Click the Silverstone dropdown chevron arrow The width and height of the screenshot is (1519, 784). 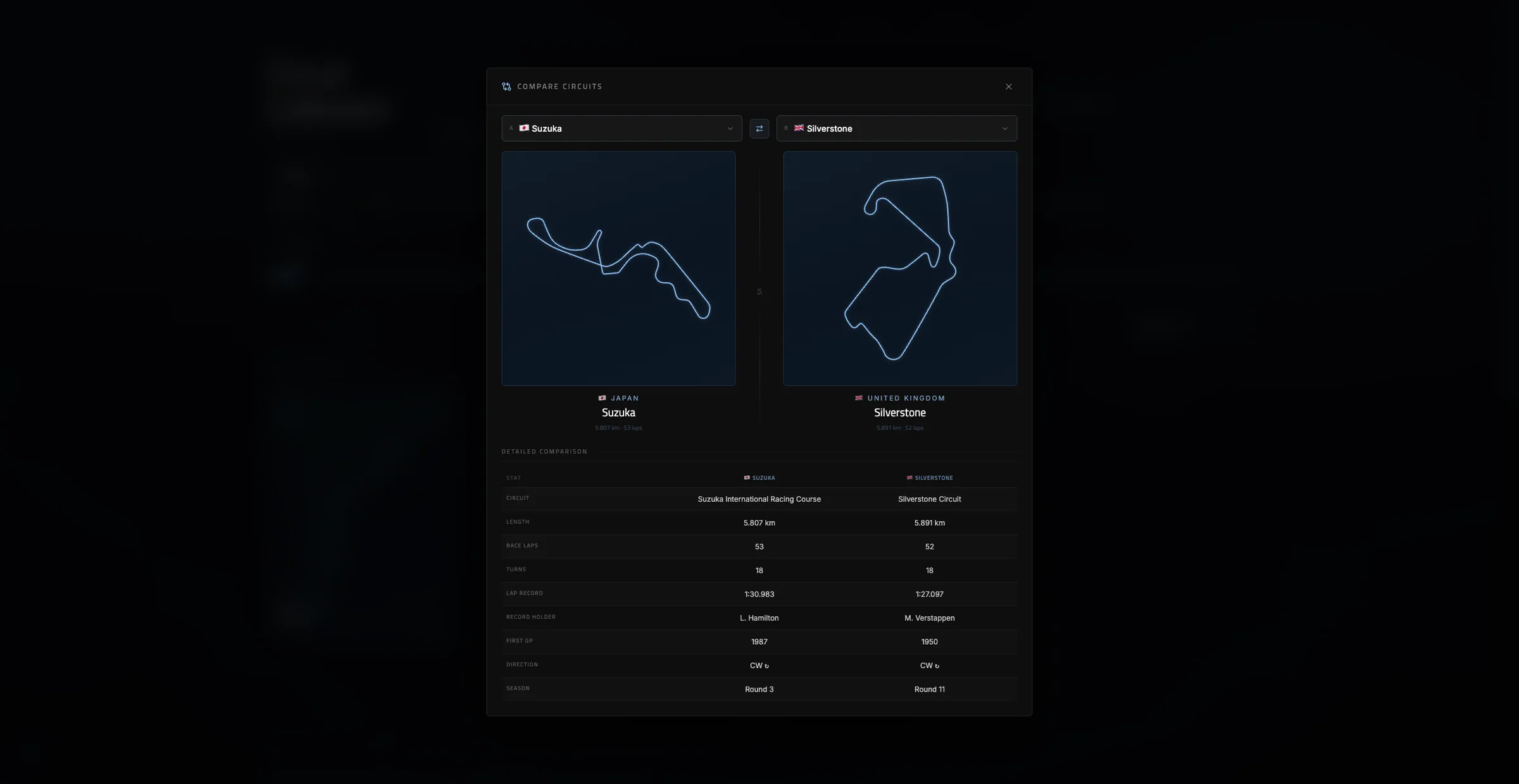pos(1005,128)
